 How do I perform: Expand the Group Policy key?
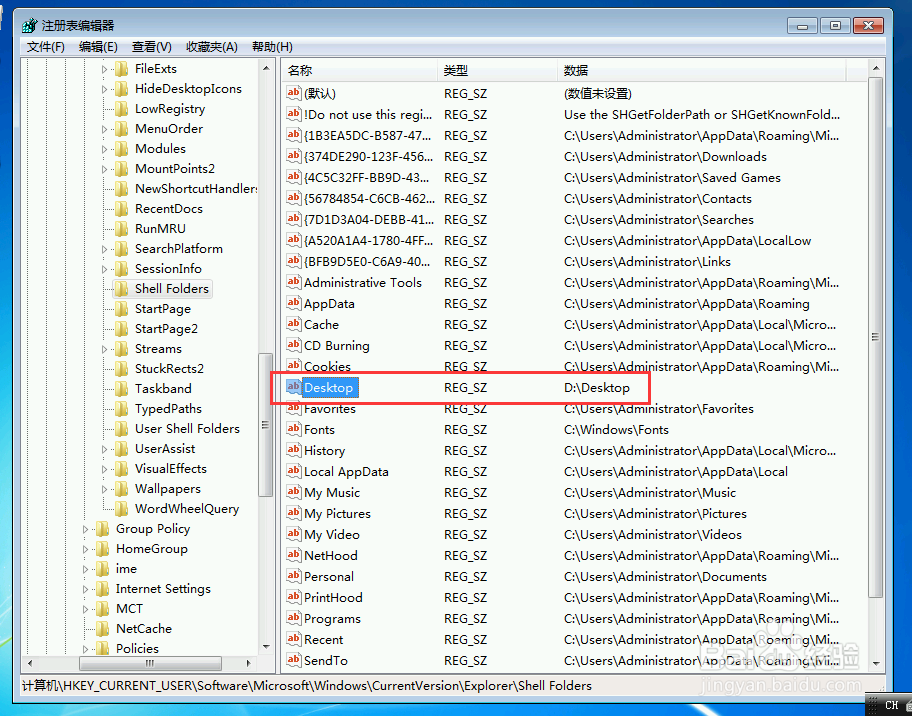[x=86, y=528]
